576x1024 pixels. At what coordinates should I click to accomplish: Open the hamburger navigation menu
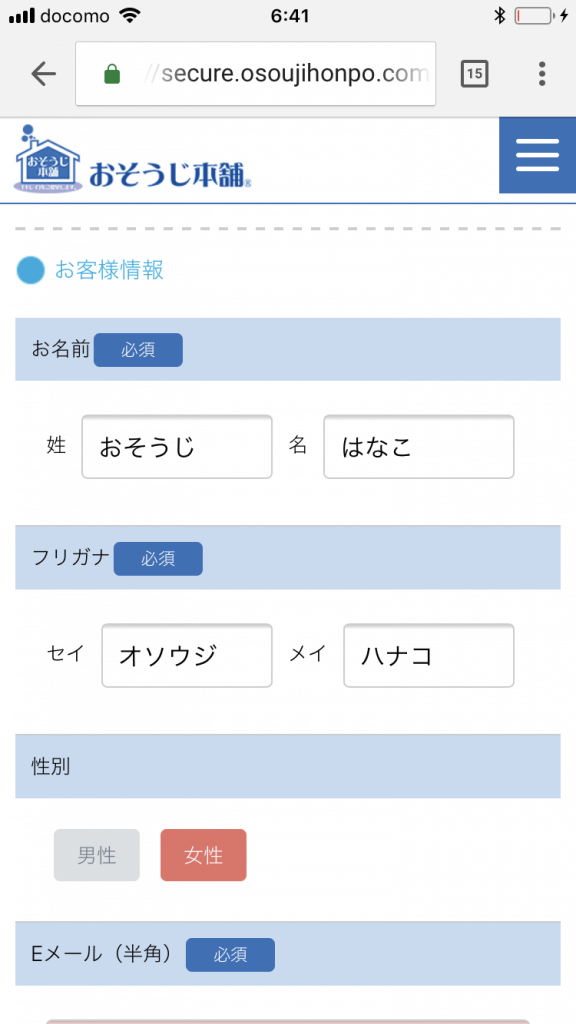pos(537,155)
